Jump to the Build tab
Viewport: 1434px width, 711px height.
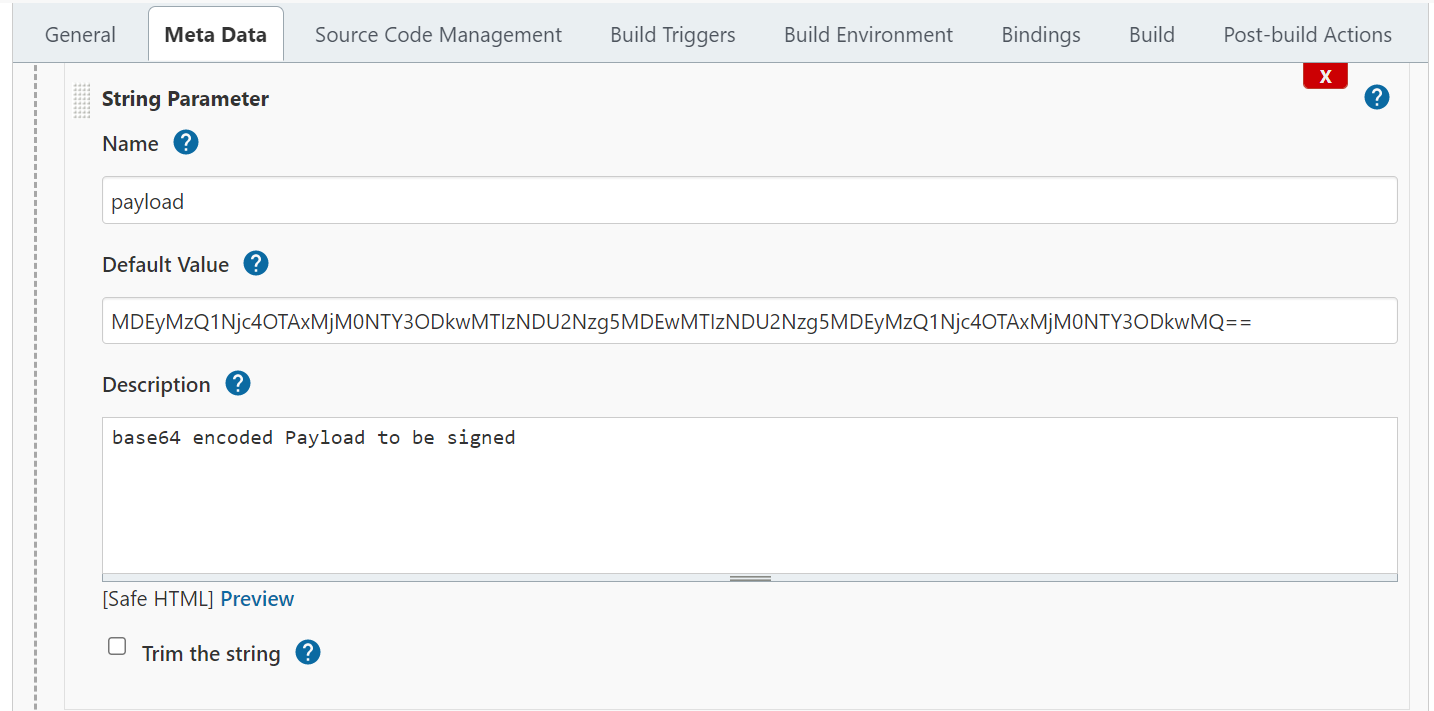click(1152, 35)
